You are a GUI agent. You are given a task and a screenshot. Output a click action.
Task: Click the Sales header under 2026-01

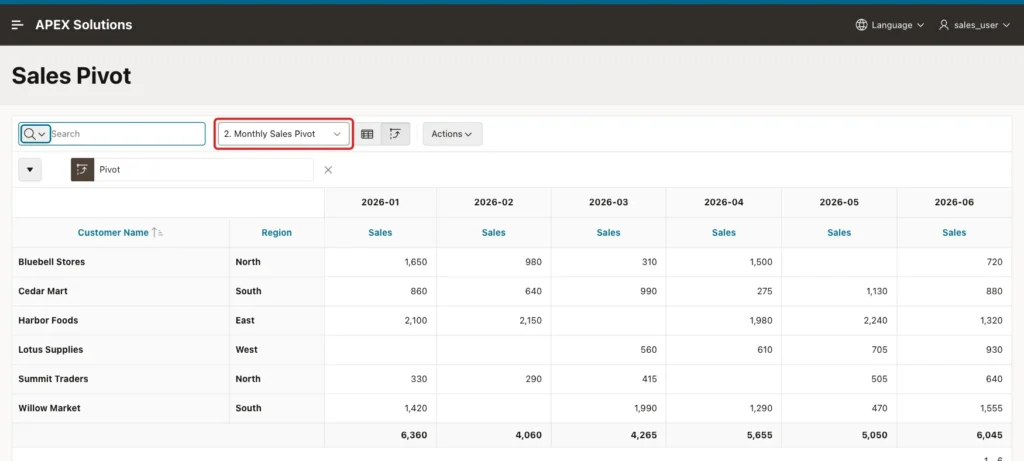click(x=380, y=232)
